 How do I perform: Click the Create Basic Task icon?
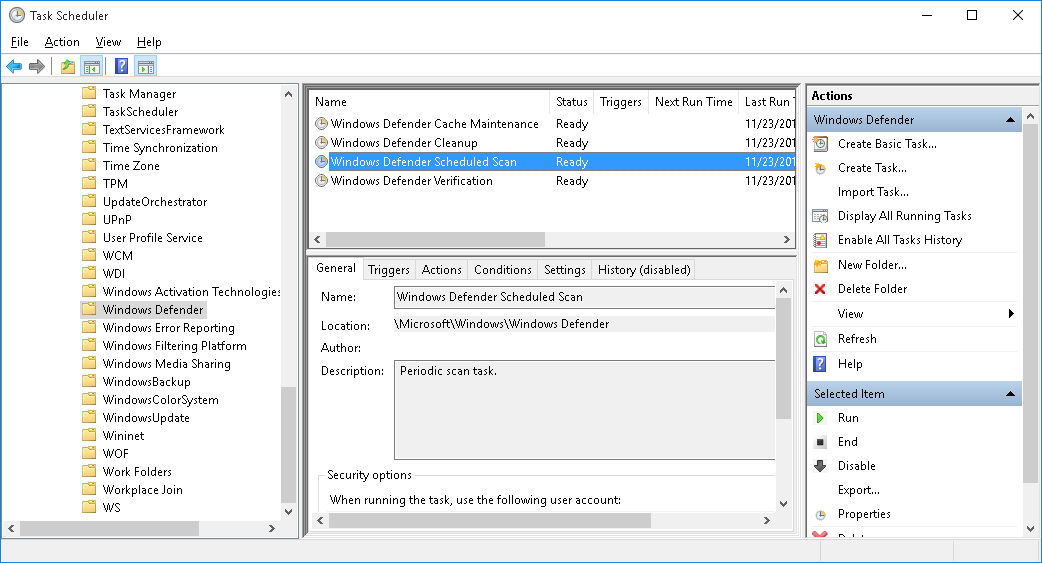[821, 144]
